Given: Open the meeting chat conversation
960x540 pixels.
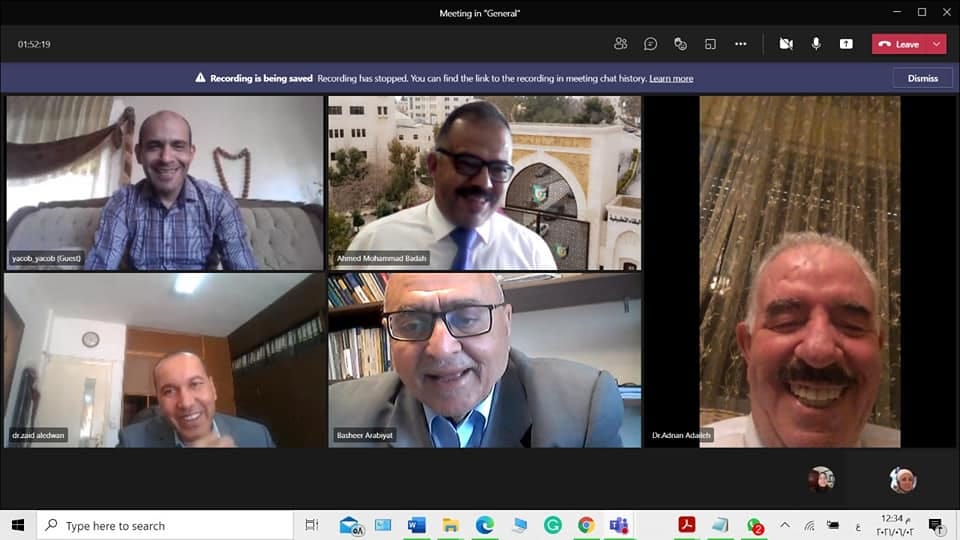Looking at the screenshot, I should click(x=650, y=44).
